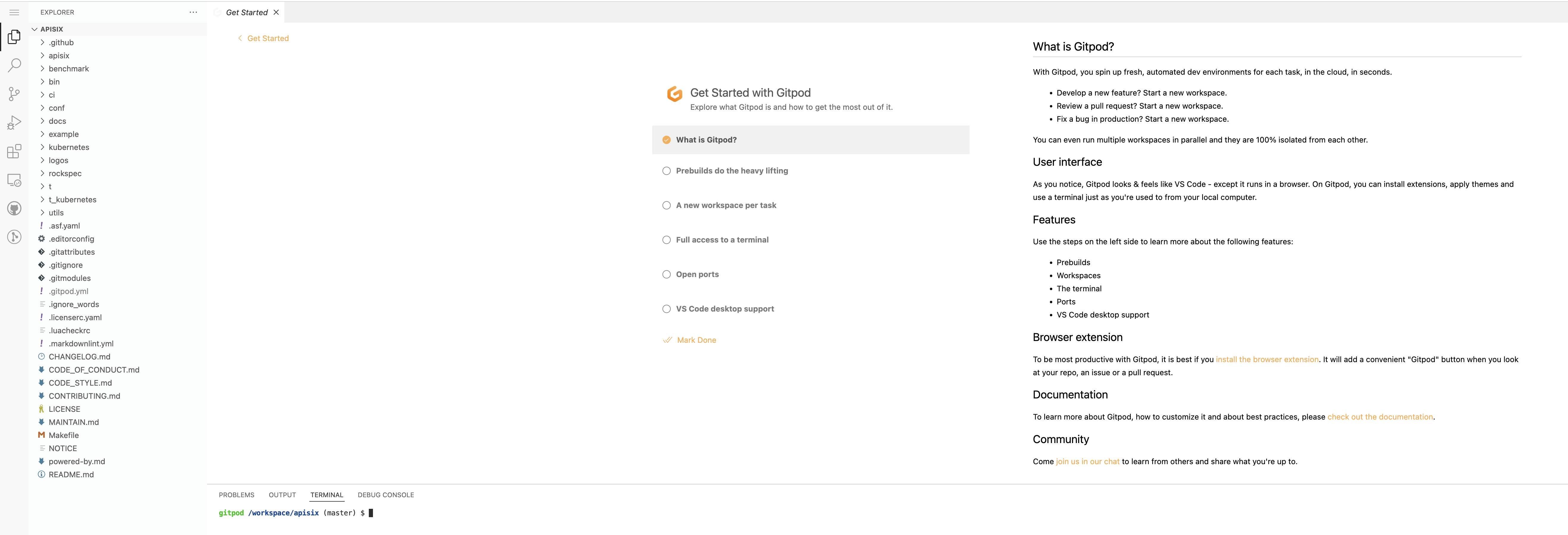The width and height of the screenshot is (1568, 535).
Task: Select the TERMINAL panel tab
Action: [x=327, y=495]
